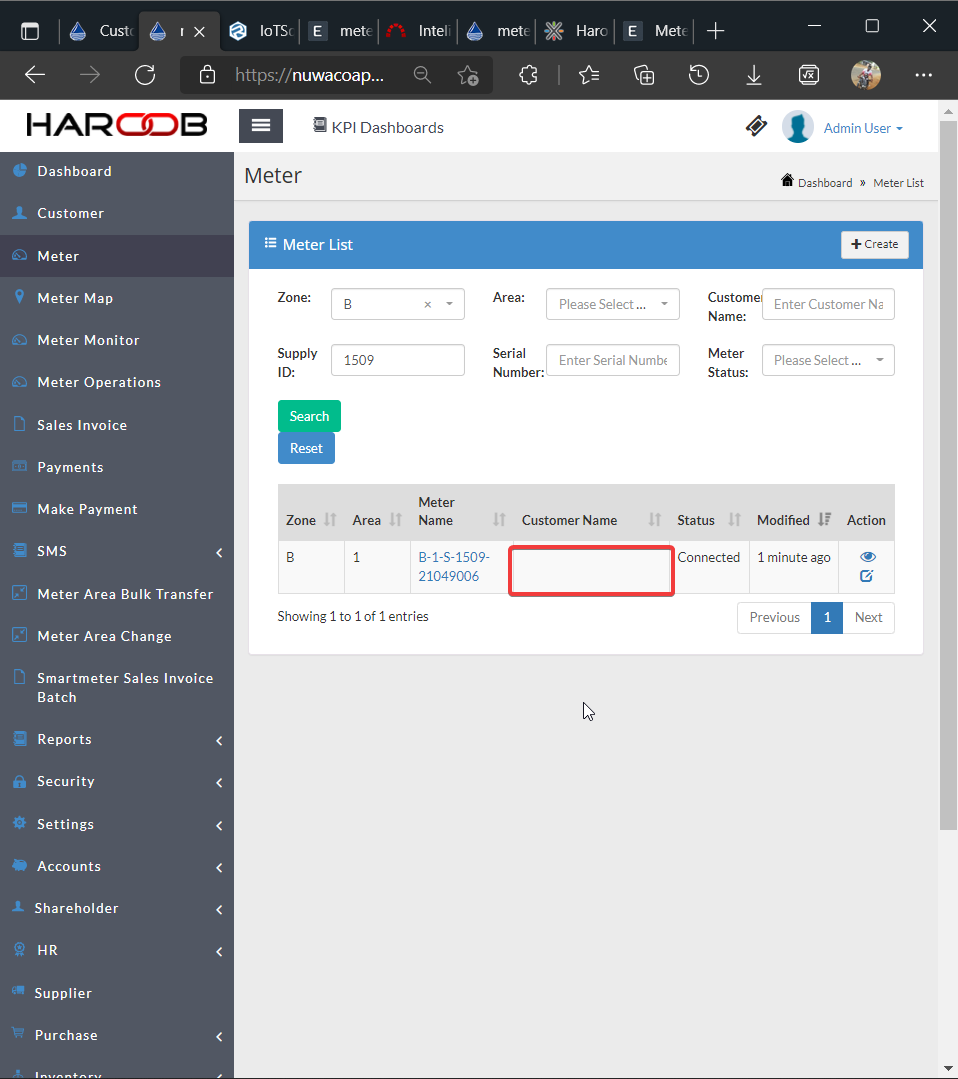Click the Security lock icon
958x1079 pixels.
19,781
